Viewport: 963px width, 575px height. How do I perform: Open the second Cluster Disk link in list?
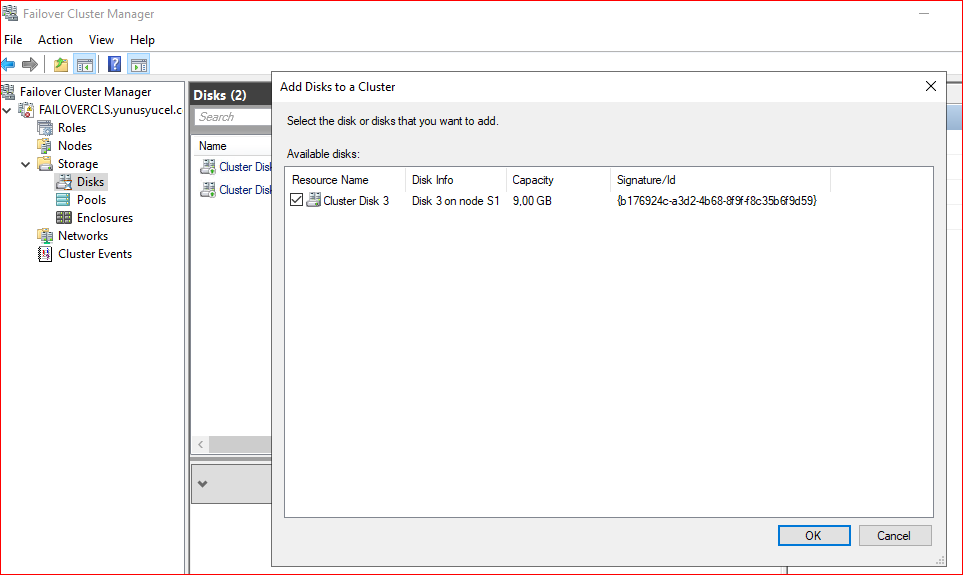click(x=245, y=190)
